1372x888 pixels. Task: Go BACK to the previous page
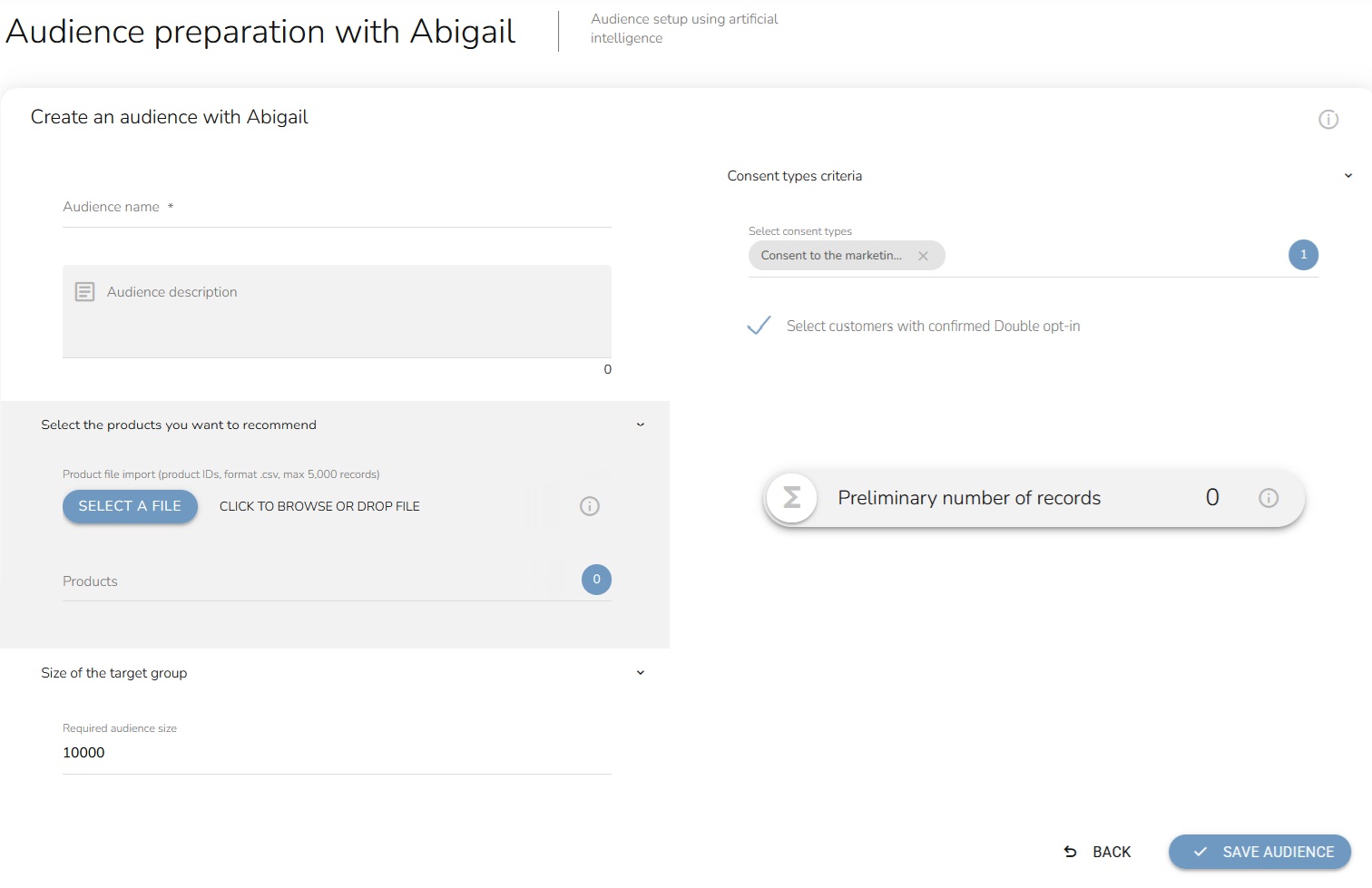click(x=1098, y=852)
